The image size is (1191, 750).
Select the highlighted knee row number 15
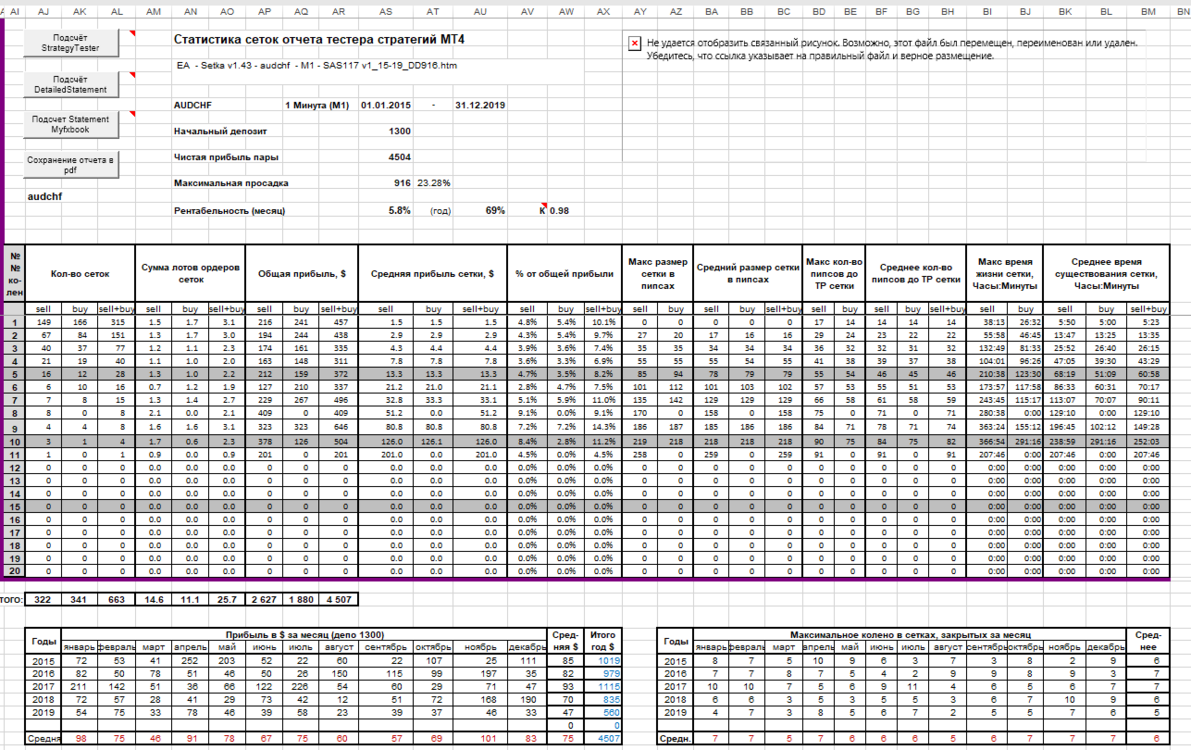coord(14,506)
